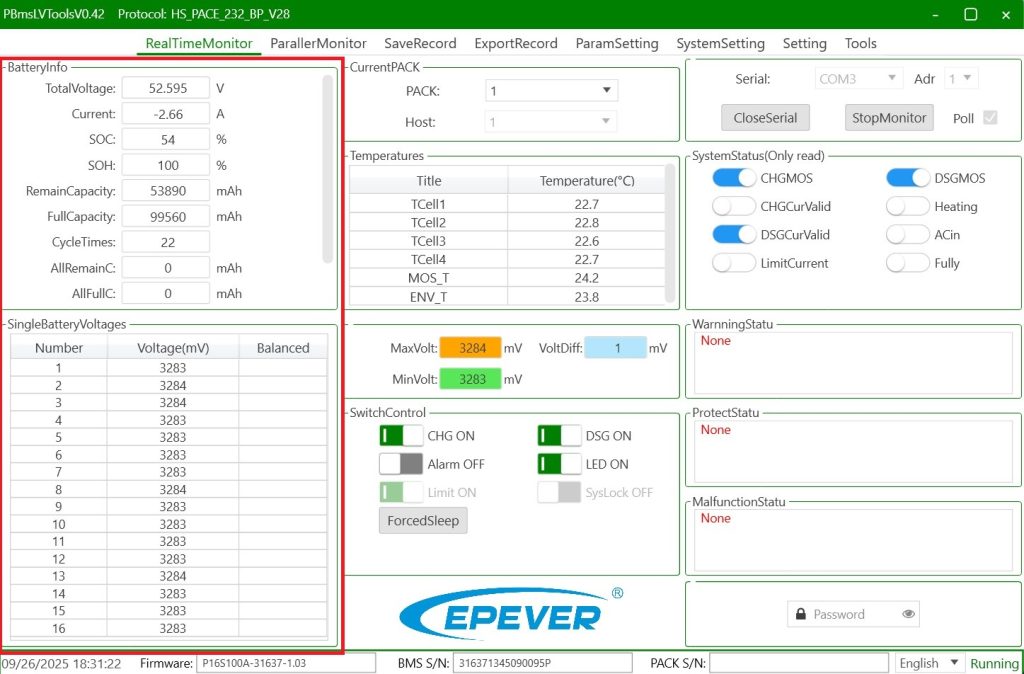
Task: Switch to the ParallerMonitor tab
Action: pyautogui.click(x=318, y=44)
